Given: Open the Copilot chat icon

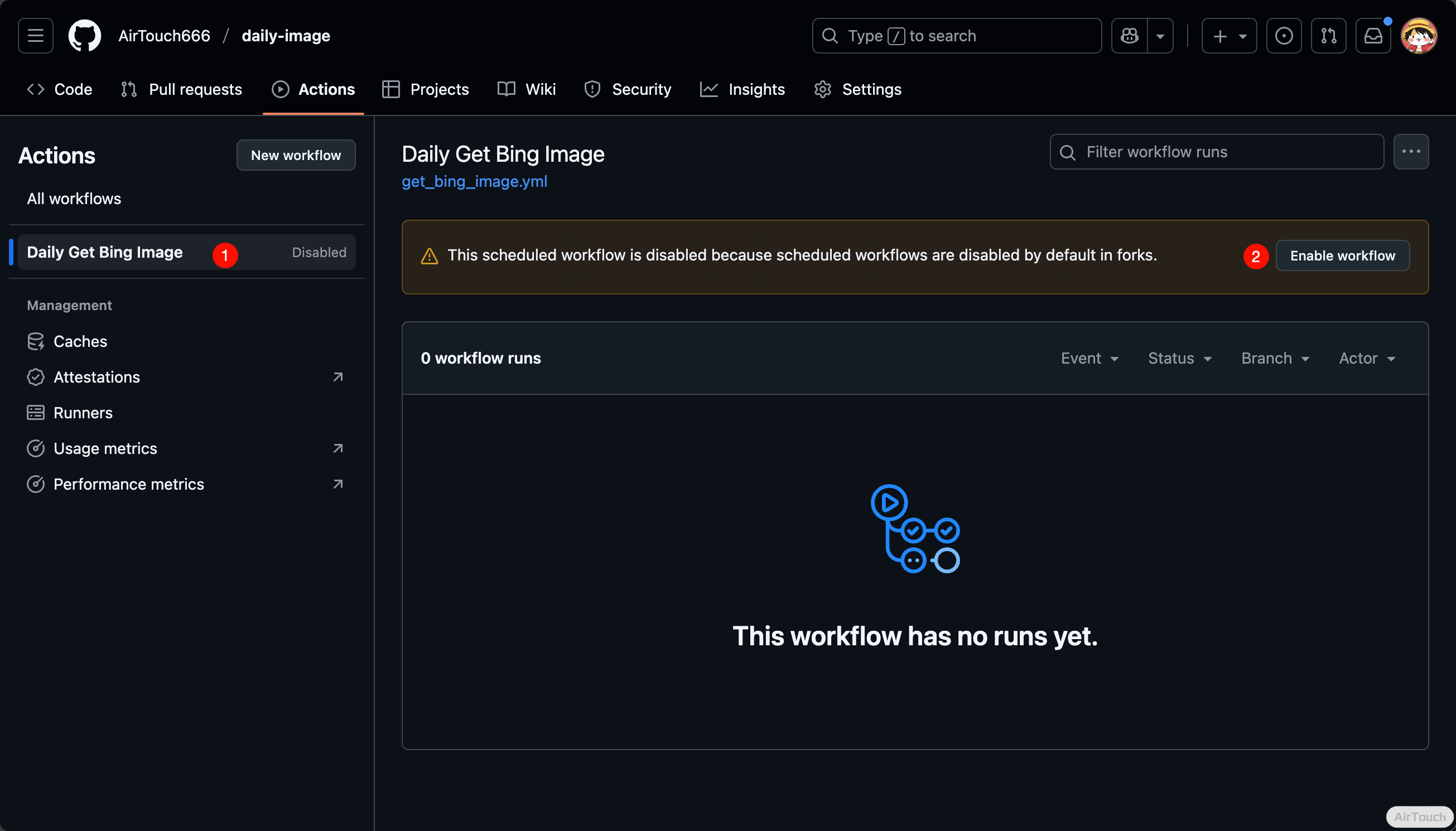Looking at the screenshot, I should click(x=1130, y=36).
